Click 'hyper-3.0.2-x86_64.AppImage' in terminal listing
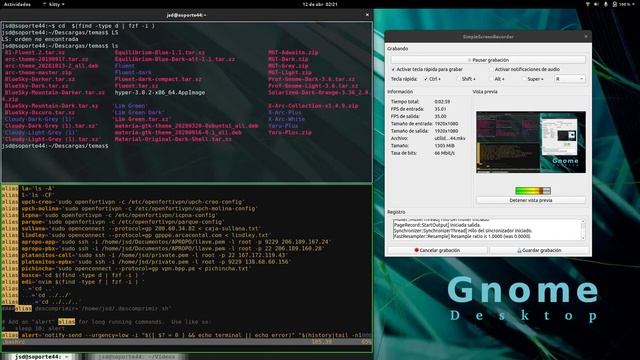This screenshot has height=360, width=640. click(160, 93)
